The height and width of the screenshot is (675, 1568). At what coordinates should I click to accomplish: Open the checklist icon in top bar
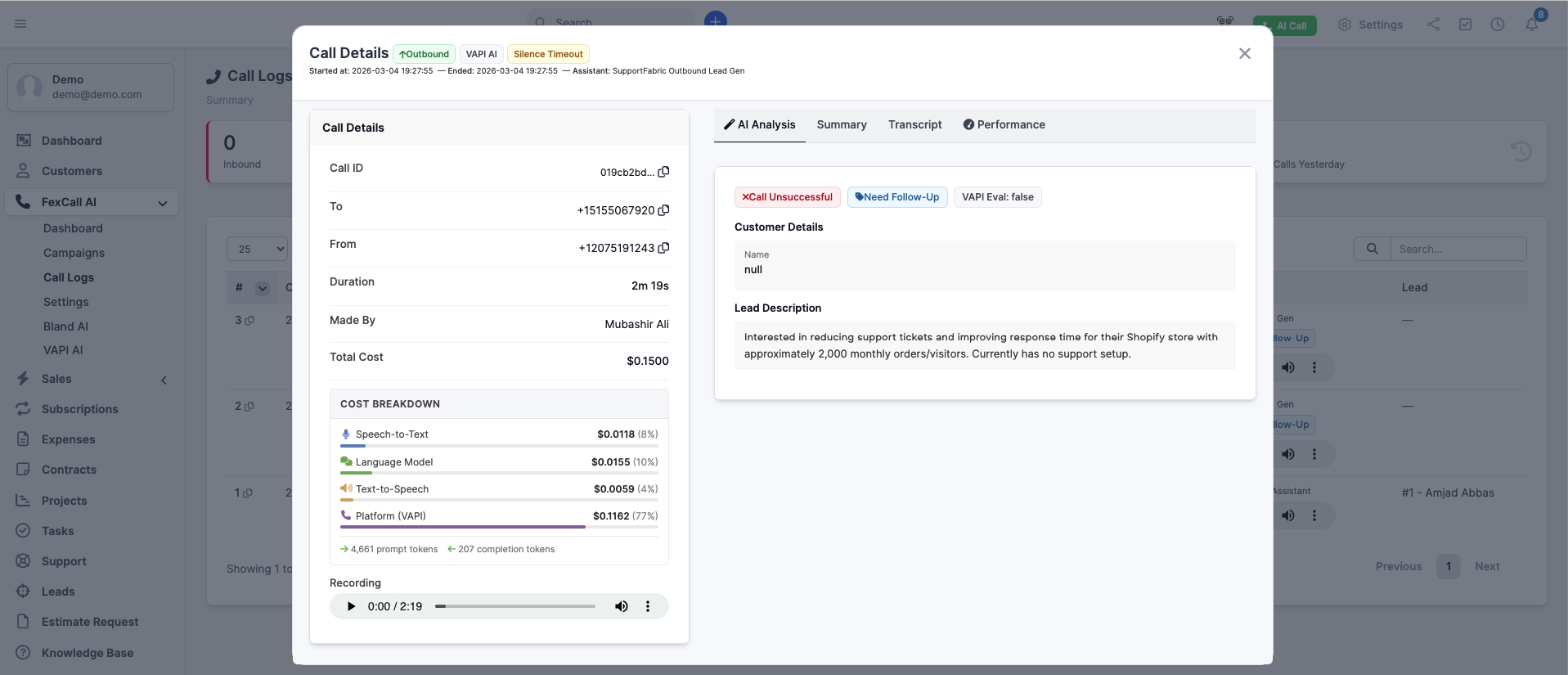coord(1466,25)
